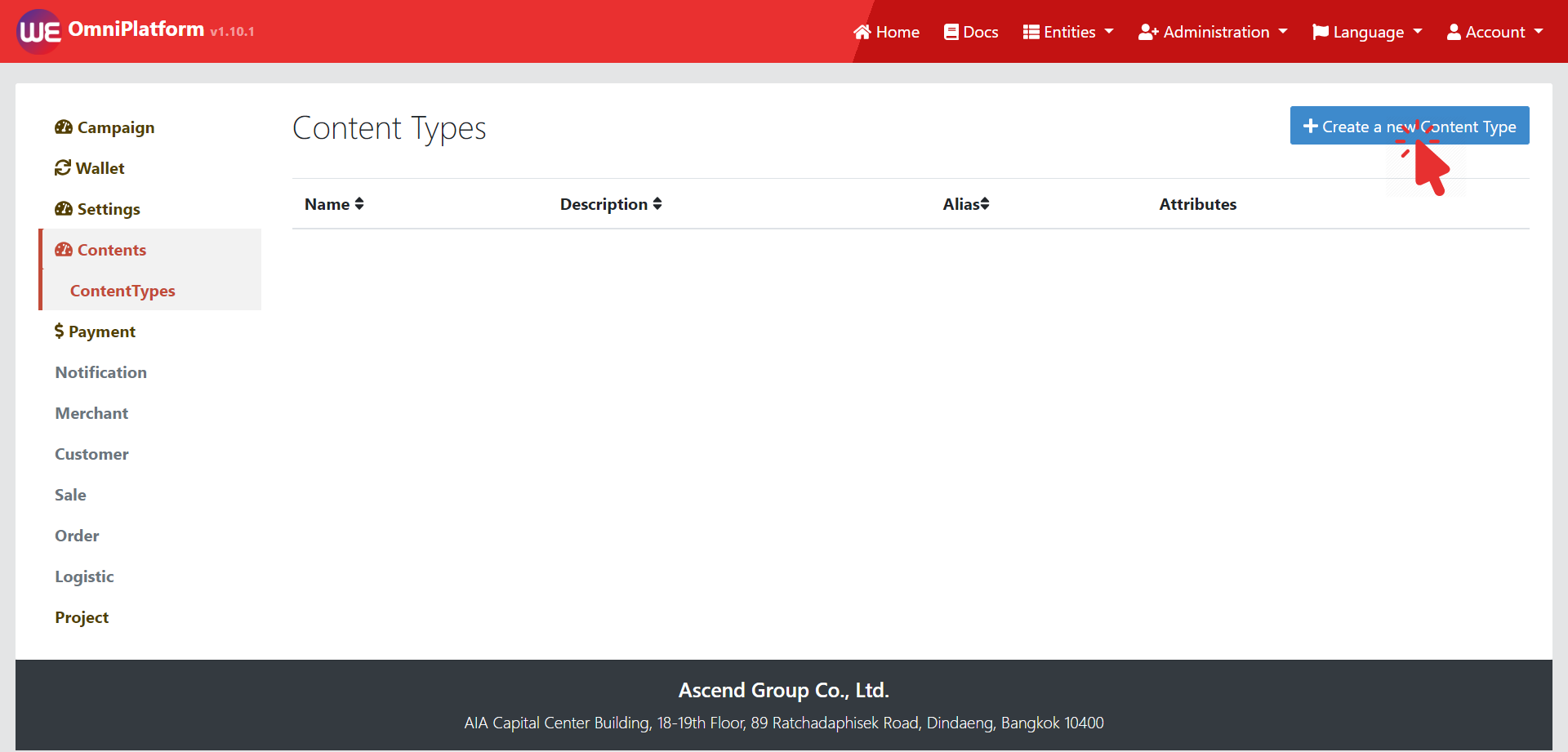Viewport: 1568px width, 752px height.
Task: Click the Docs book icon
Action: 951,32
